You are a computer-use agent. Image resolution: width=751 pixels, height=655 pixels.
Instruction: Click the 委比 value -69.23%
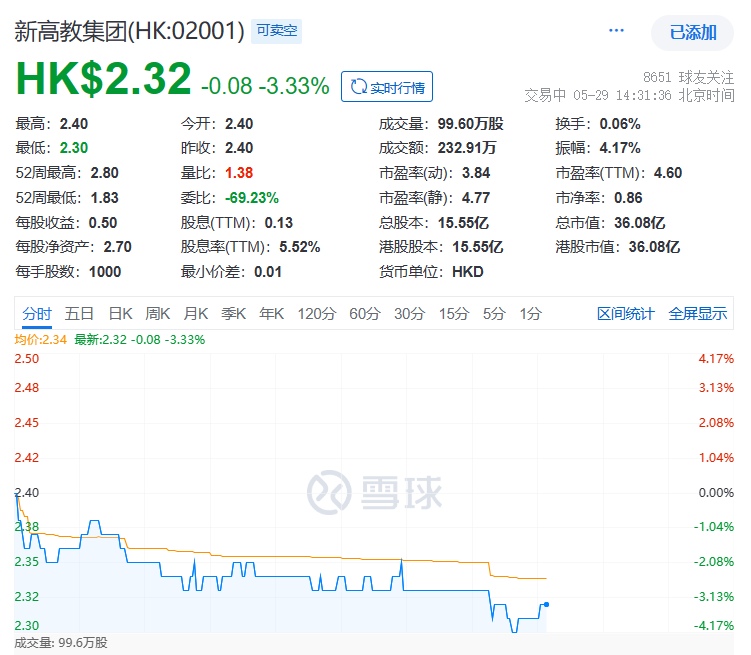252,198
